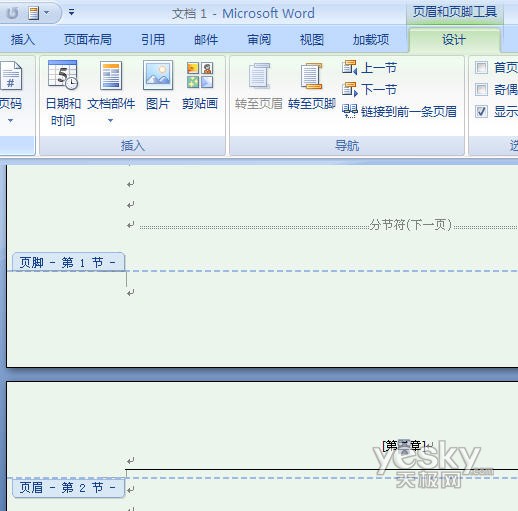
Task: Open the Add-Ins (加载项) tab
Action: [x=371, y=40]
